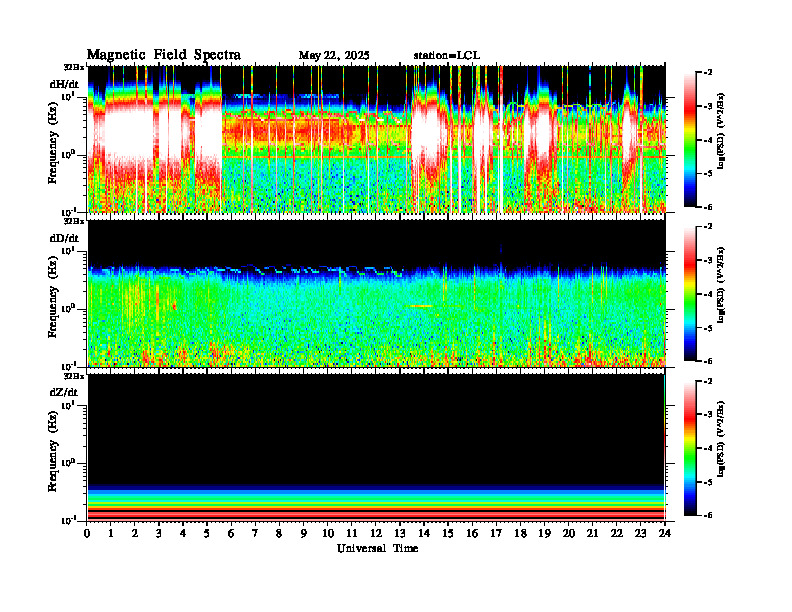
Task: Click the hour "11" tick label on the time axis
Action: click(x=352, y=533)
